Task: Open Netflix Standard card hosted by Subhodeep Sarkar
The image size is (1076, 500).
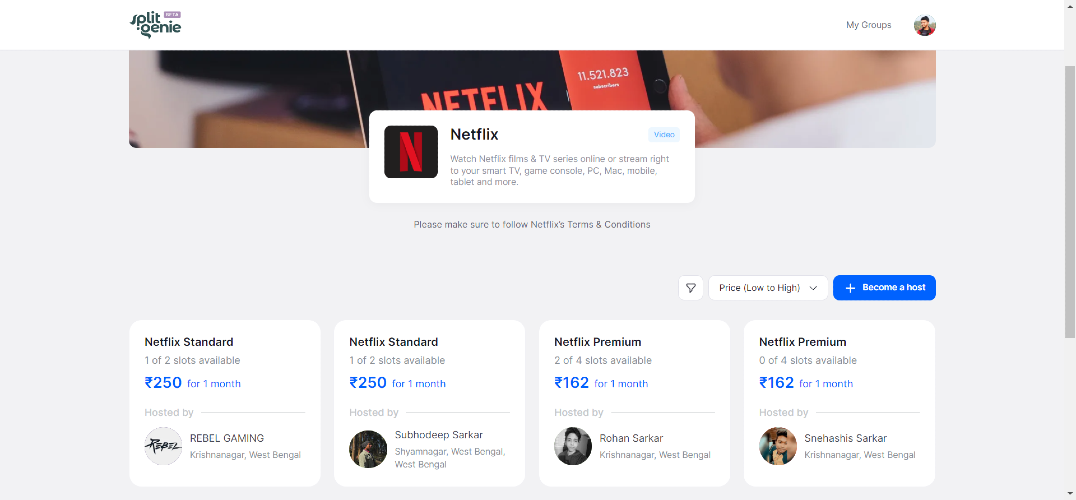Action: coord(430,403)
